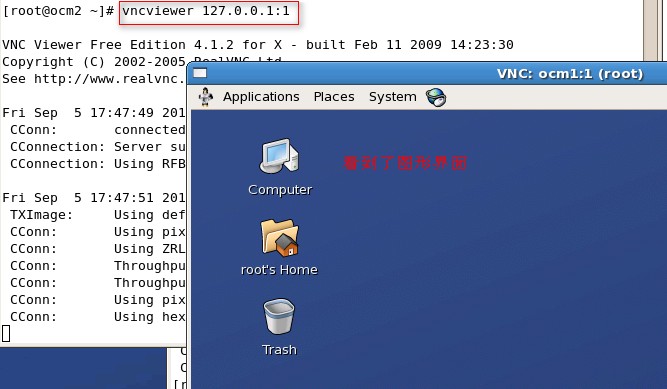Image resolution: width=667 pixels, height=389 pixels.
Task: Click the Trash label text
Action: coord(279,350)
